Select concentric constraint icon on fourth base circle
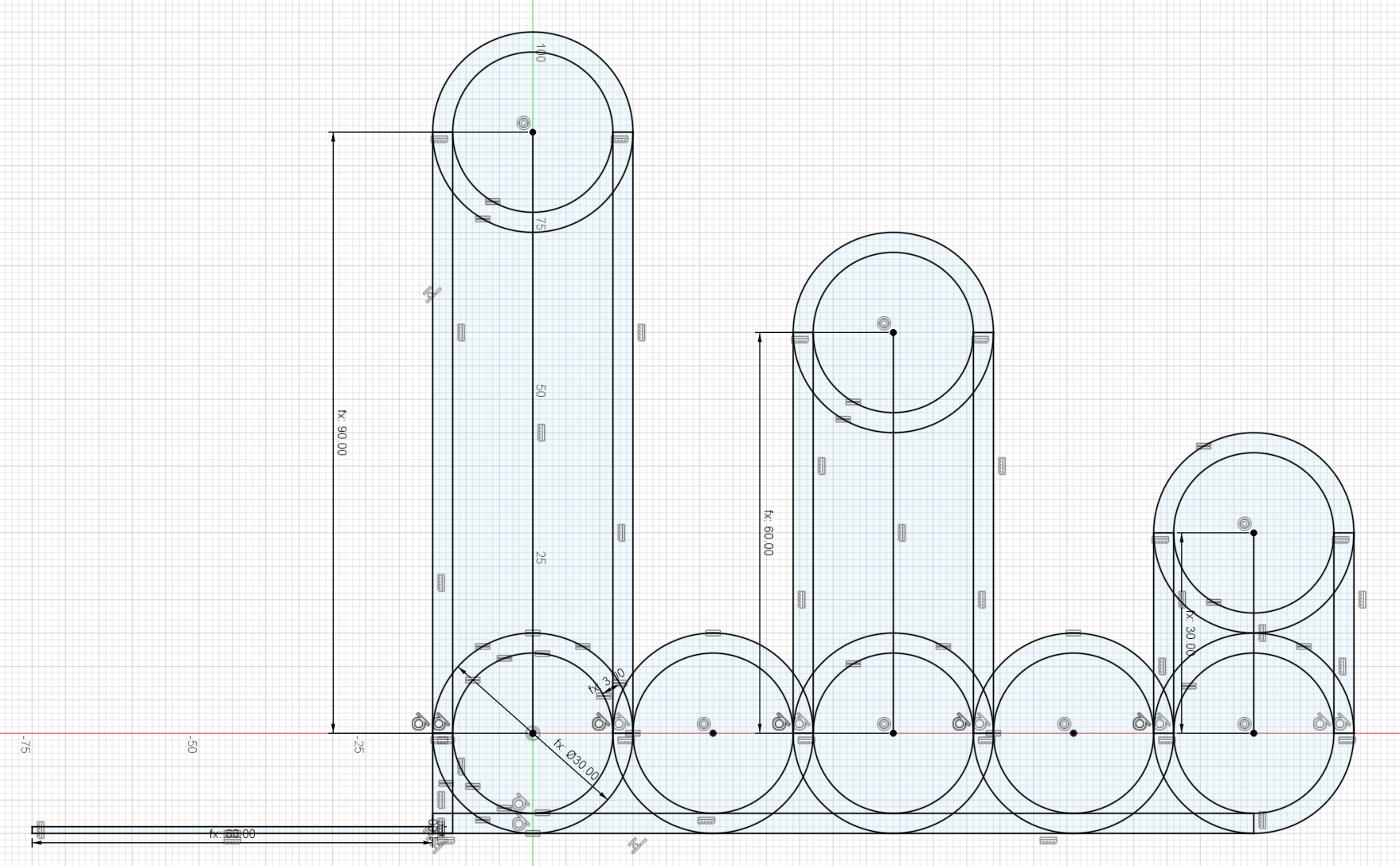The height and width of the screenshot is (866, 1400). coord(1064,724)
